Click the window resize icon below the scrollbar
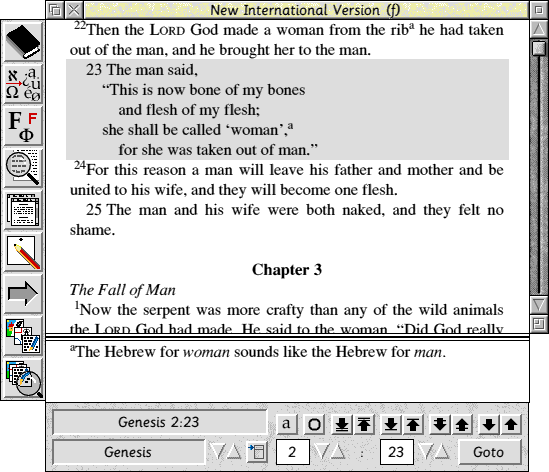This screenshot has width=549, height=472. 539,324
